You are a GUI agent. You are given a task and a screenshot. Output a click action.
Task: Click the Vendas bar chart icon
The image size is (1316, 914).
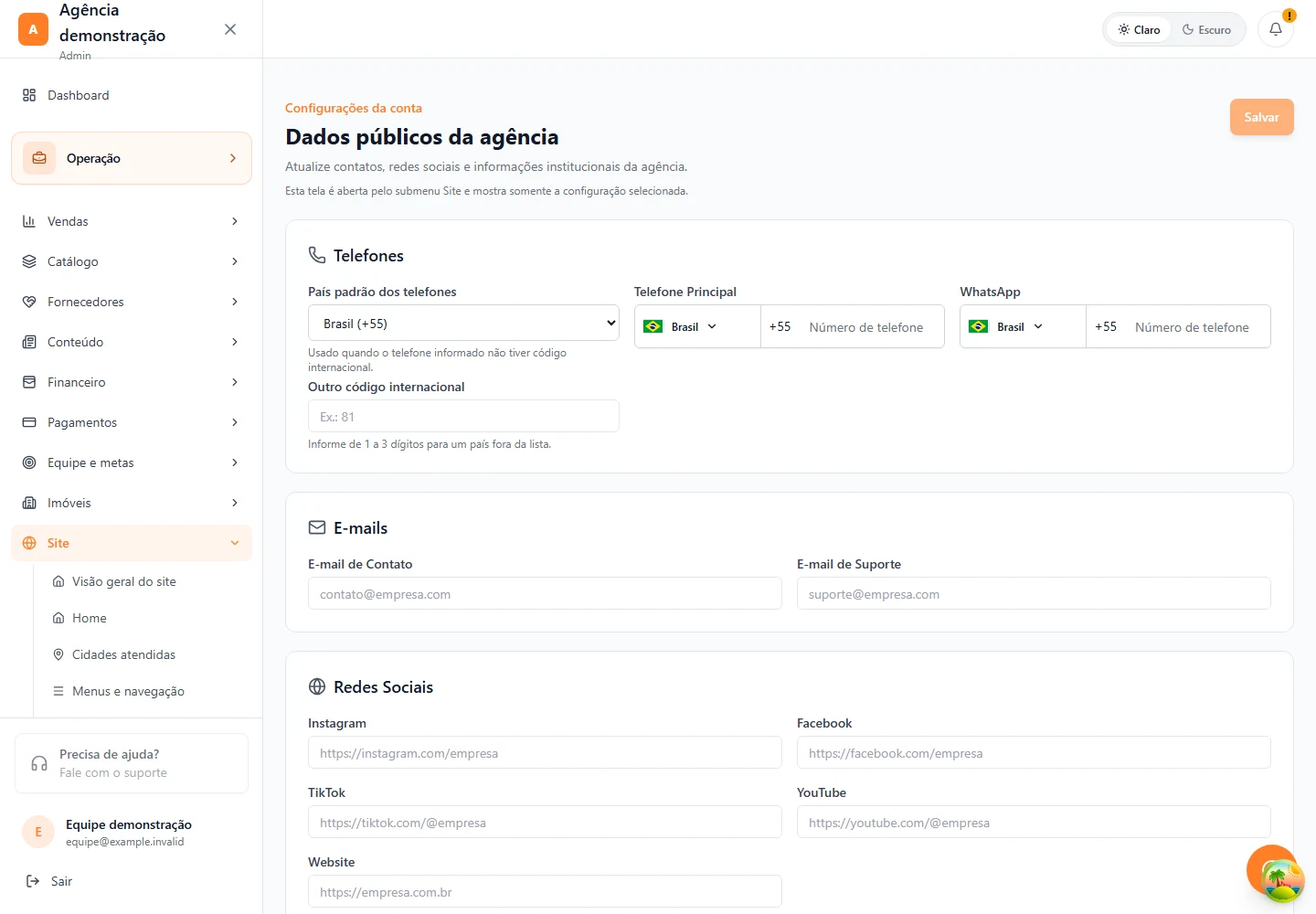point(29,221)
